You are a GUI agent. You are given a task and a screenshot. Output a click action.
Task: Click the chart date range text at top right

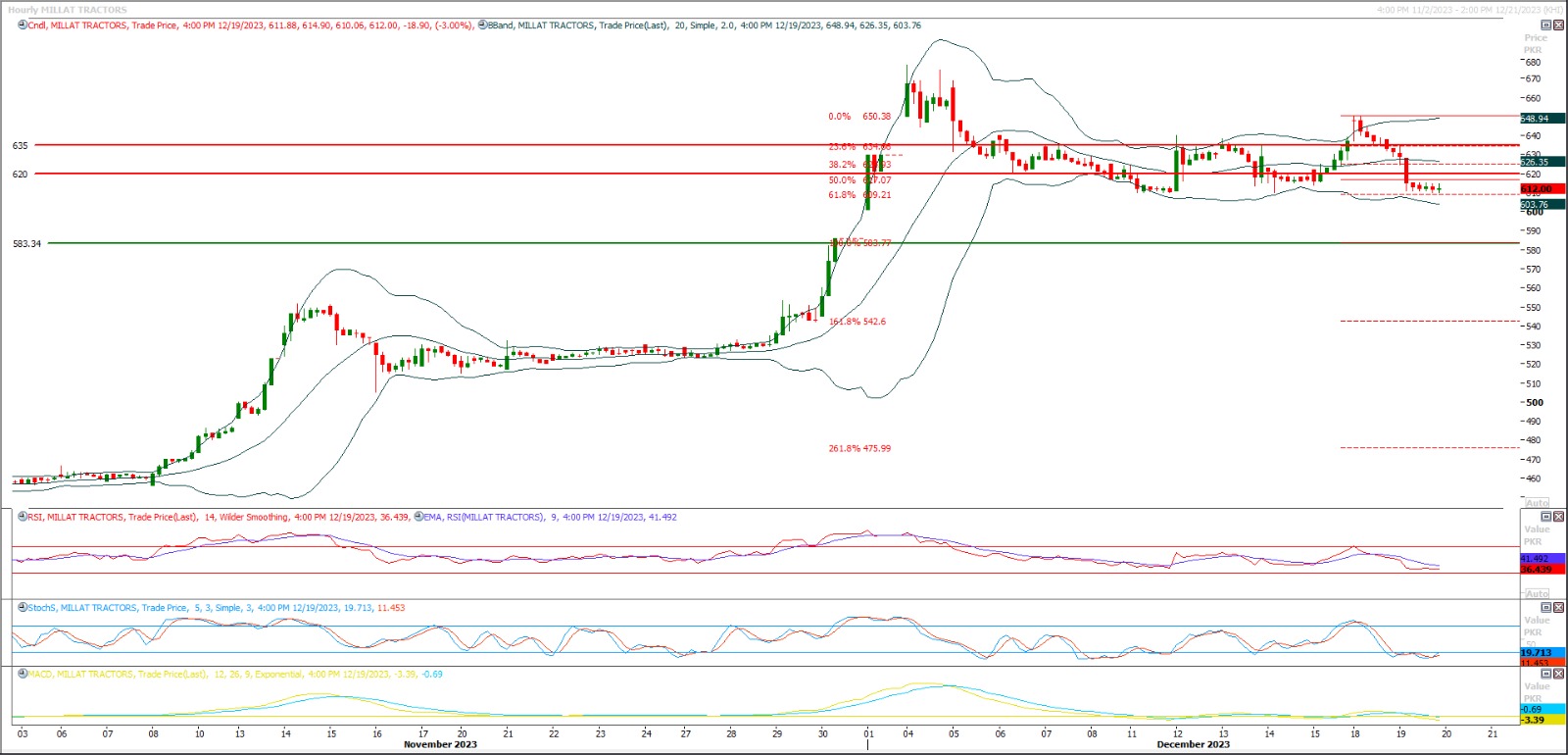click(1469, 10)
